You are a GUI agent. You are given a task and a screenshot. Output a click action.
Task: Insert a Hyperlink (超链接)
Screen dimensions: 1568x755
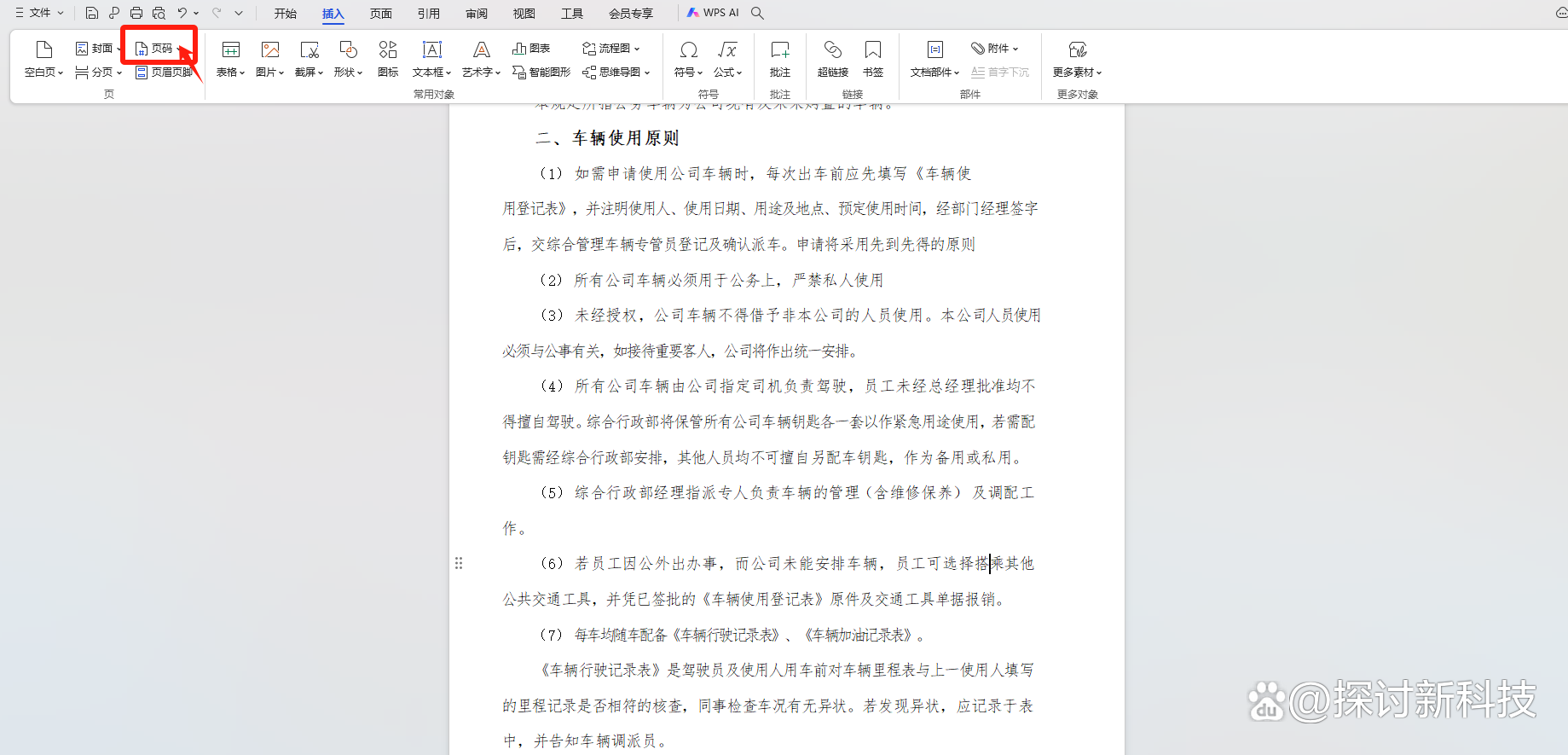tap(833, 58)
